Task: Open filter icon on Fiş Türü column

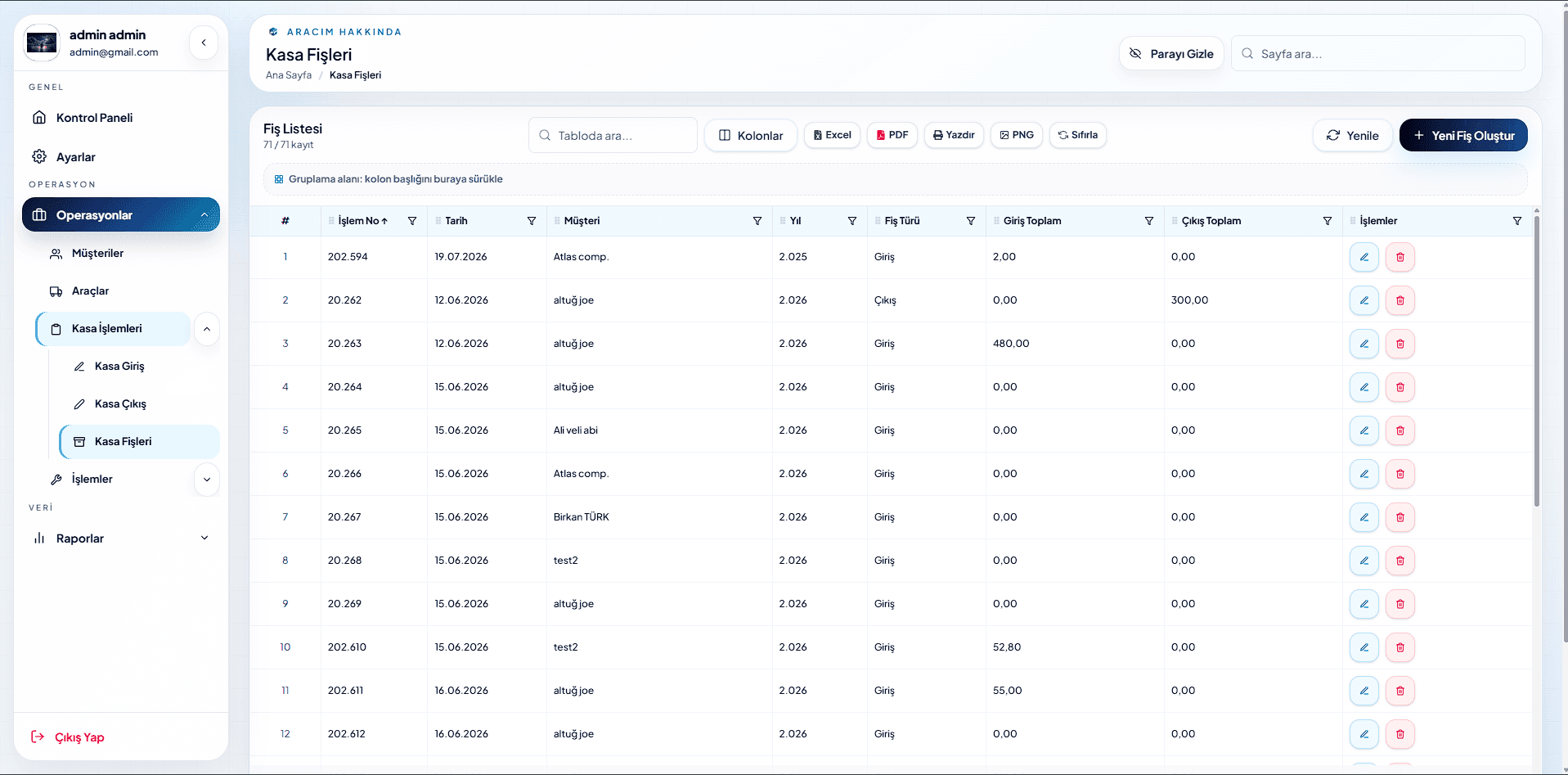Action: [971, 221]
